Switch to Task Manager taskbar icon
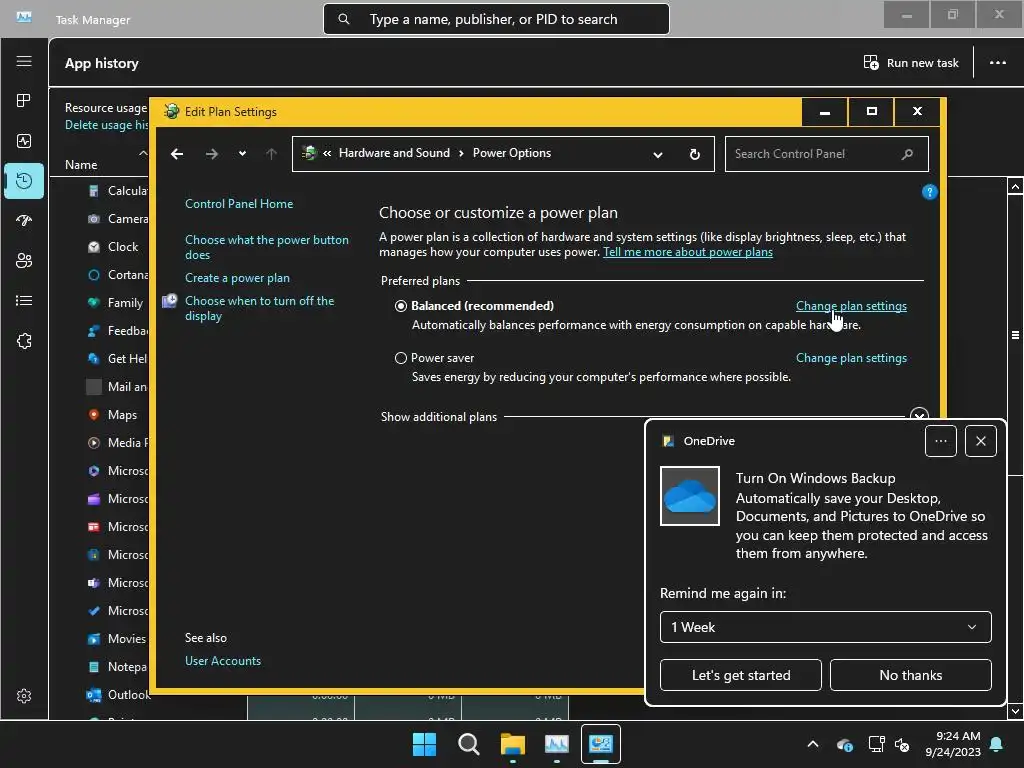The image size is (1024, 768). pos(556,744)
